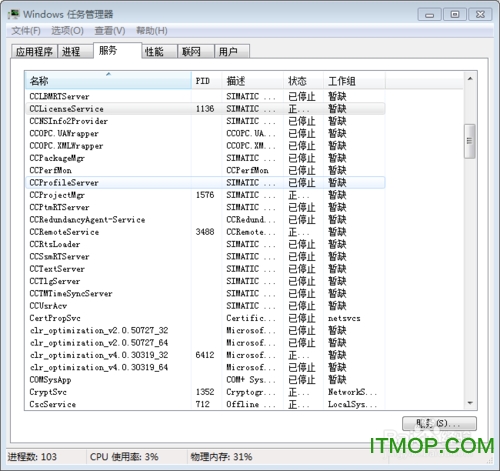Select the CCTlgServer service row
500x471 pixels.
click(205, 281)
